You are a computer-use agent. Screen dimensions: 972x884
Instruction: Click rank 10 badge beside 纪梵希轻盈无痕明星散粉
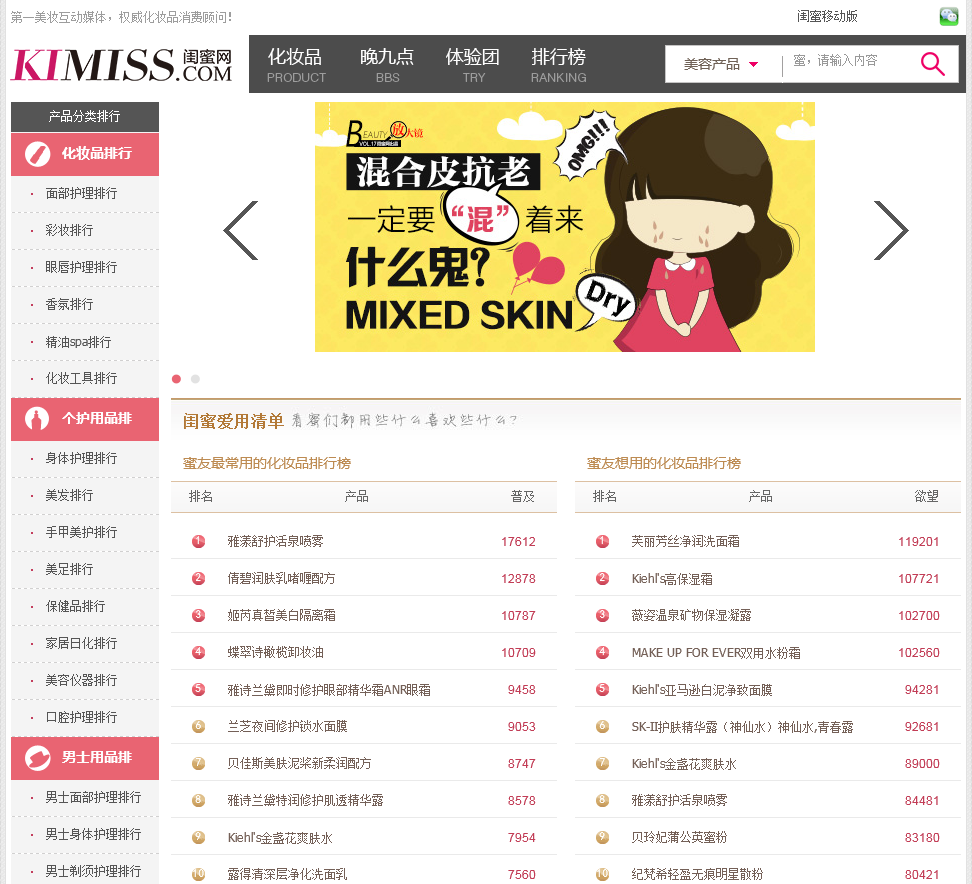tap(603, 874)
